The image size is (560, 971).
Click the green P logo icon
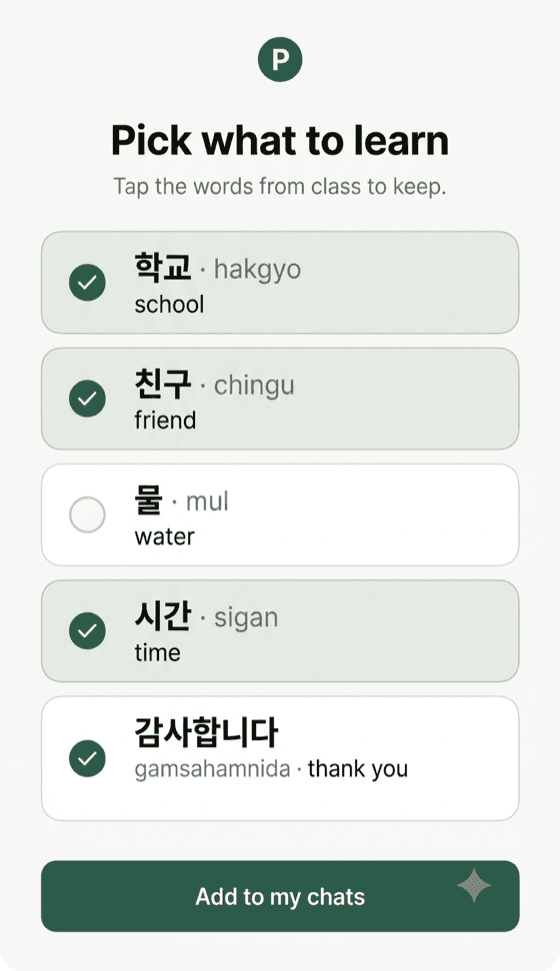point(280,59)
